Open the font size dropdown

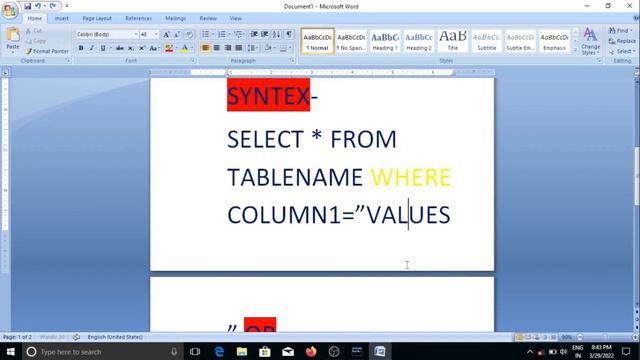(156, 35)
